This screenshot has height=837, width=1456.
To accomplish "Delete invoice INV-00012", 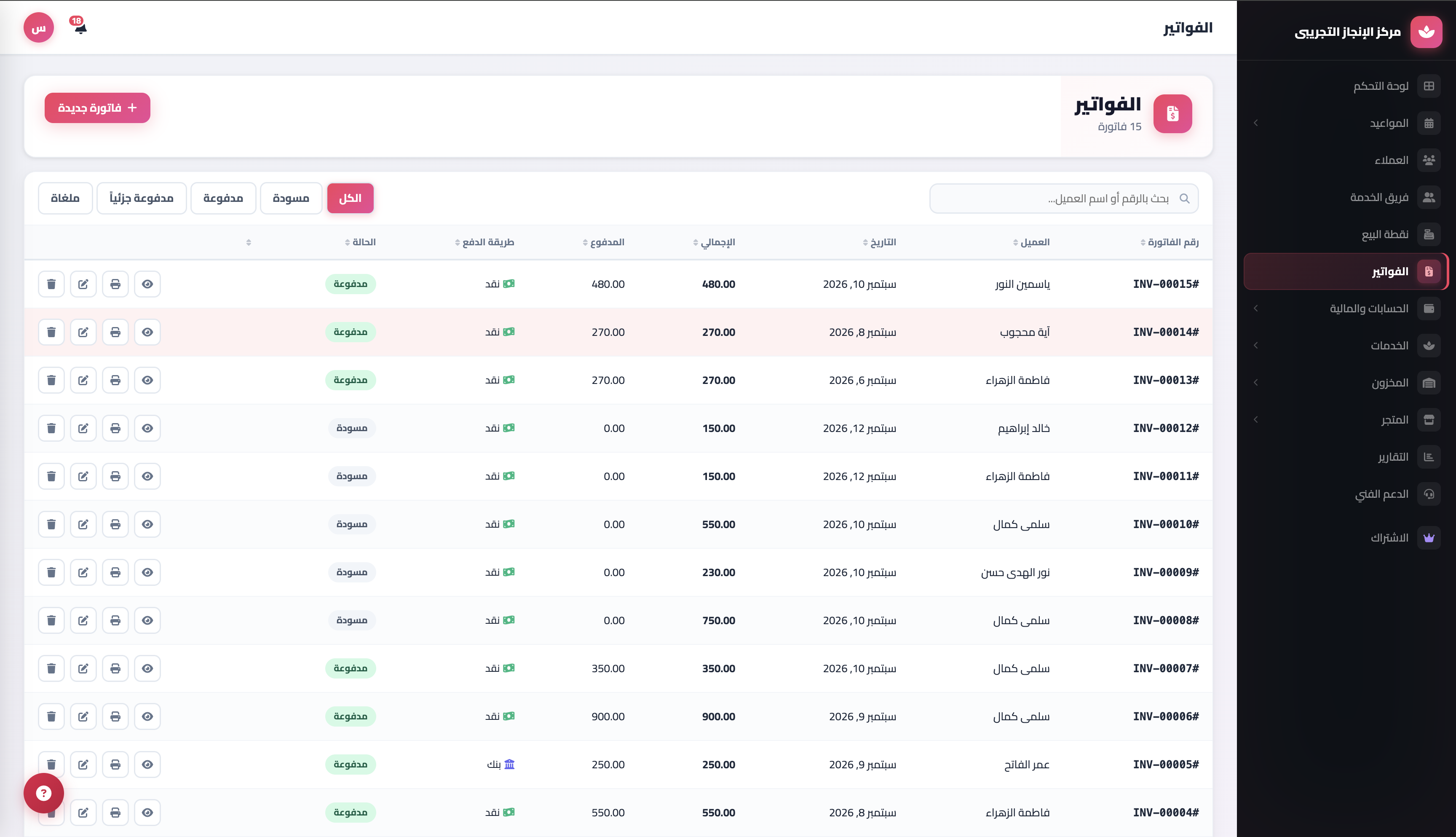I will click(51, 428).
